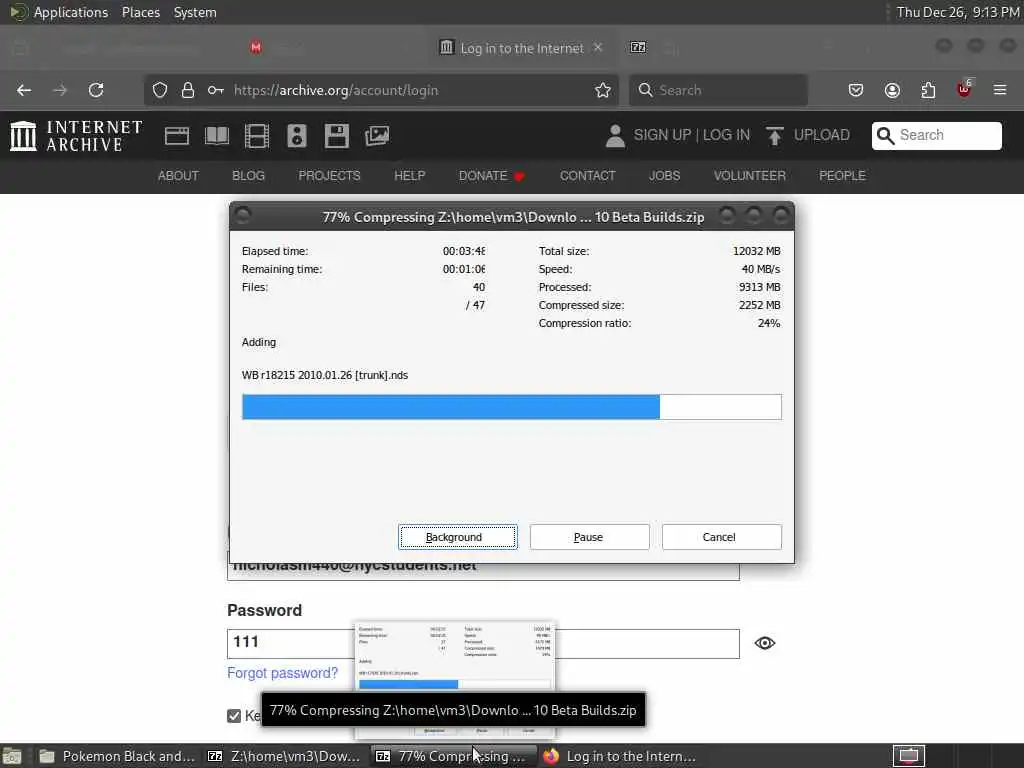Click the Internet Archive Search field
This screenshot has width=1024, height=768.
click(x=936, y=135)
